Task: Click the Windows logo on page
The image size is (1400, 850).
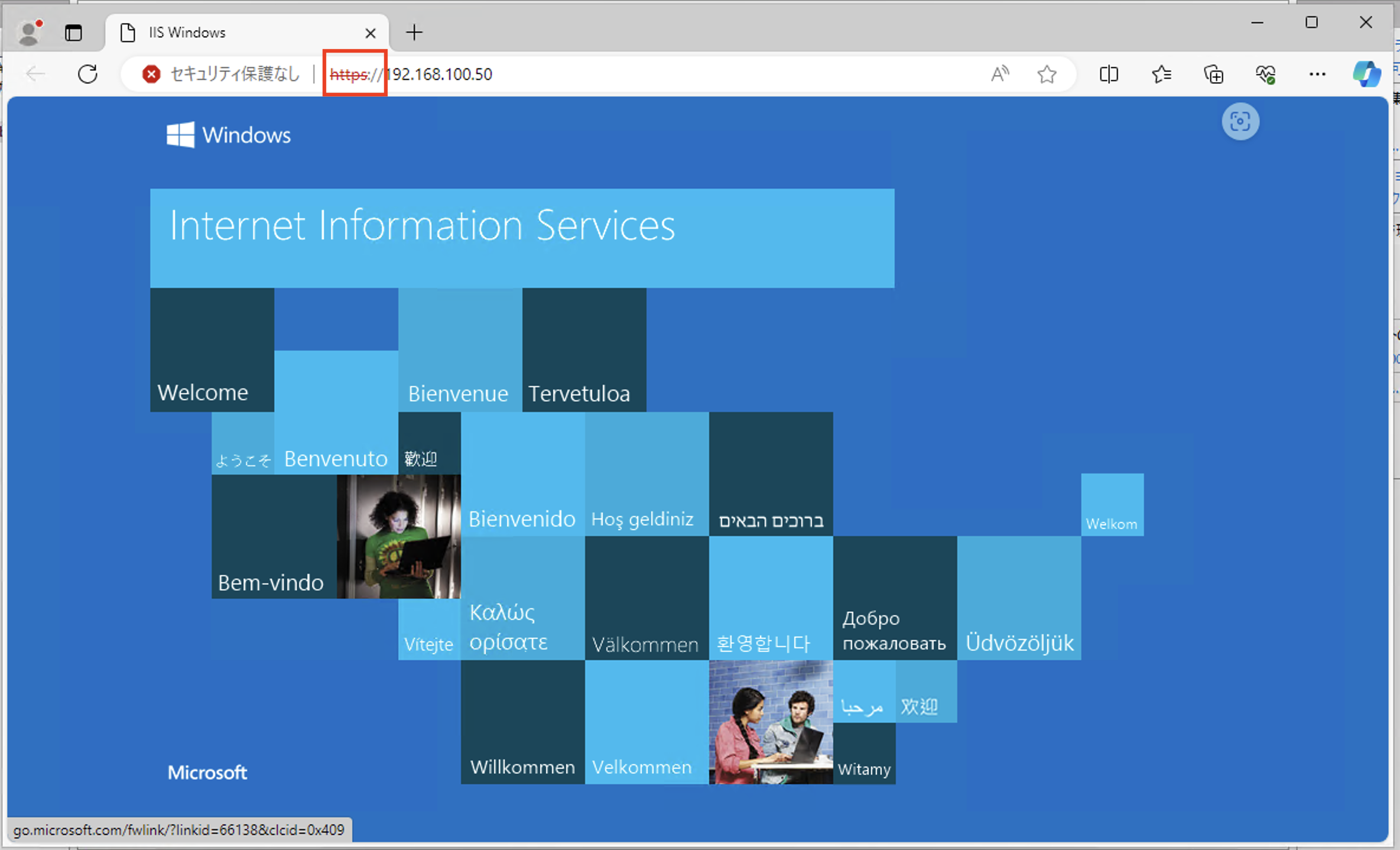Action: (x=229, y=135)
